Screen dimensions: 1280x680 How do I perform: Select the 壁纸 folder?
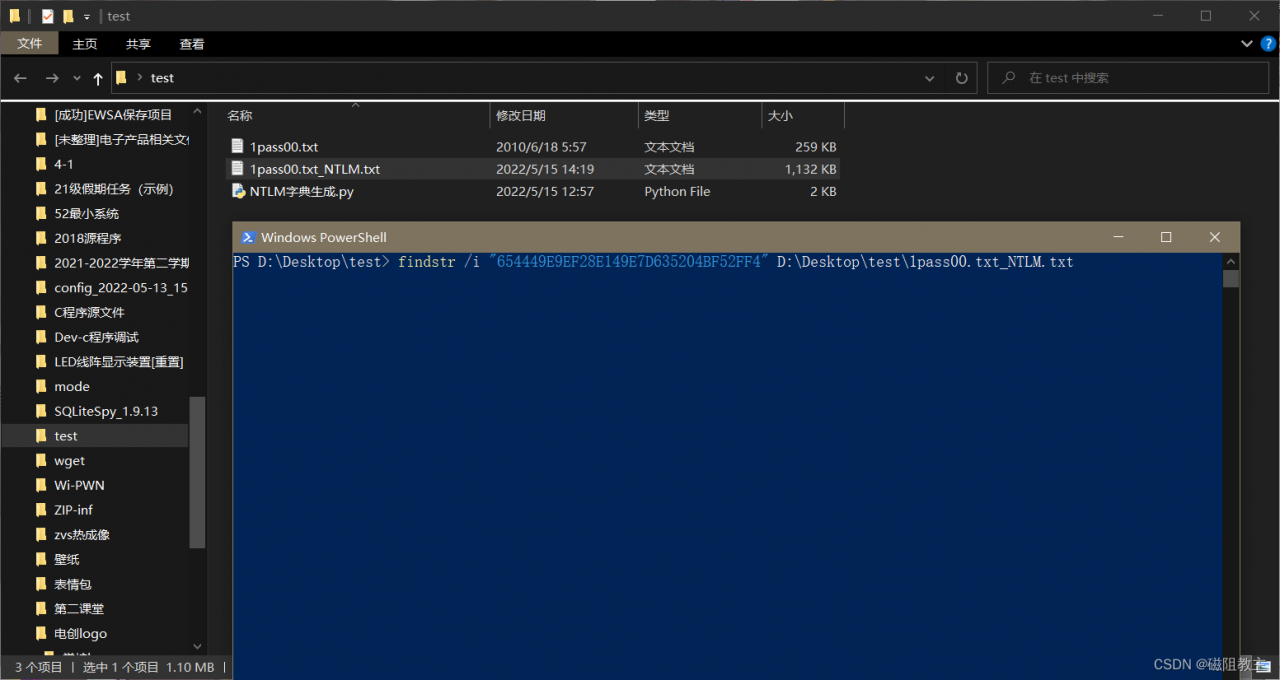pos(67,559)
